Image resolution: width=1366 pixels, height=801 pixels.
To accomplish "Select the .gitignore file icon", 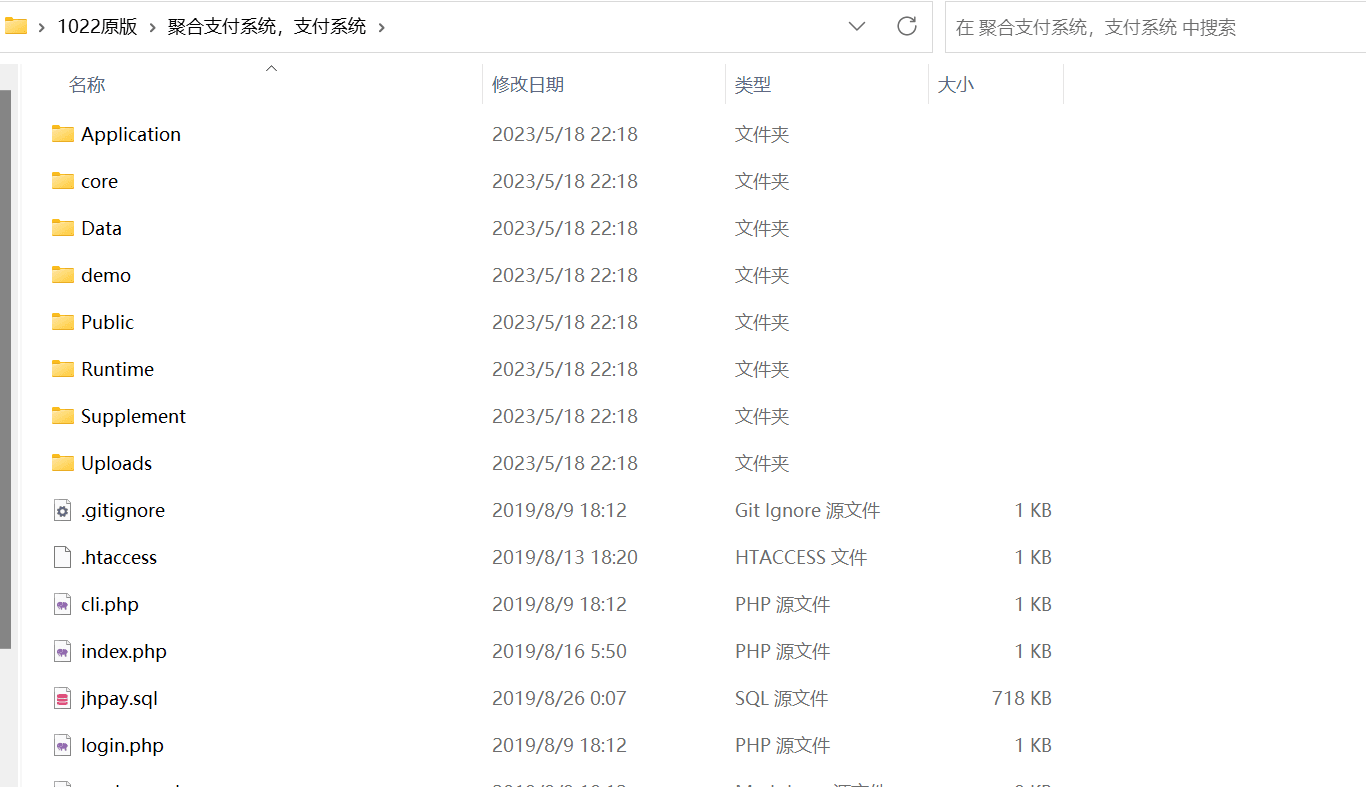I will pyautogui.click(x=63, y=510).
